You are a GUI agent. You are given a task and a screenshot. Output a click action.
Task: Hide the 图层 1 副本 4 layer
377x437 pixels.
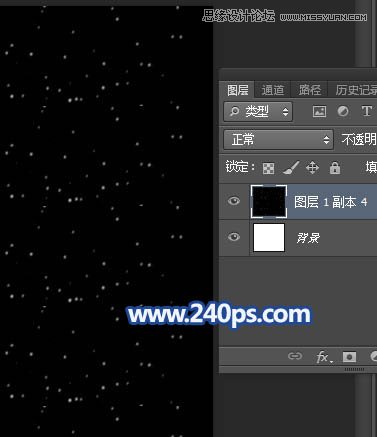234,201
